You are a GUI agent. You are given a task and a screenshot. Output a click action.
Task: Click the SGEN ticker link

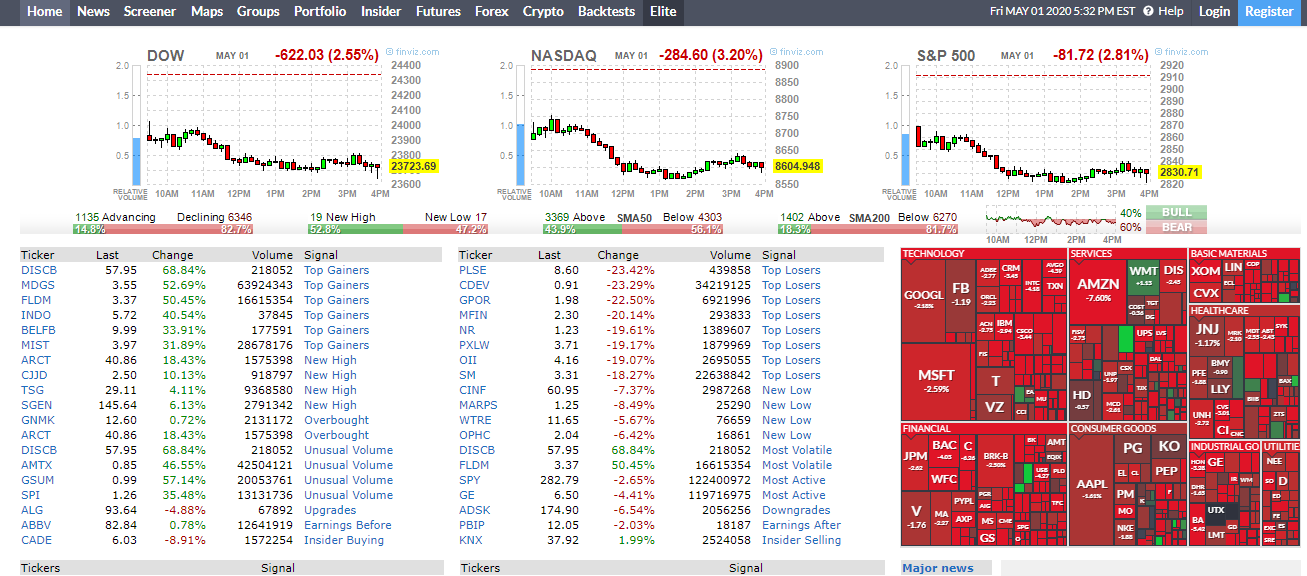(37, 405)
